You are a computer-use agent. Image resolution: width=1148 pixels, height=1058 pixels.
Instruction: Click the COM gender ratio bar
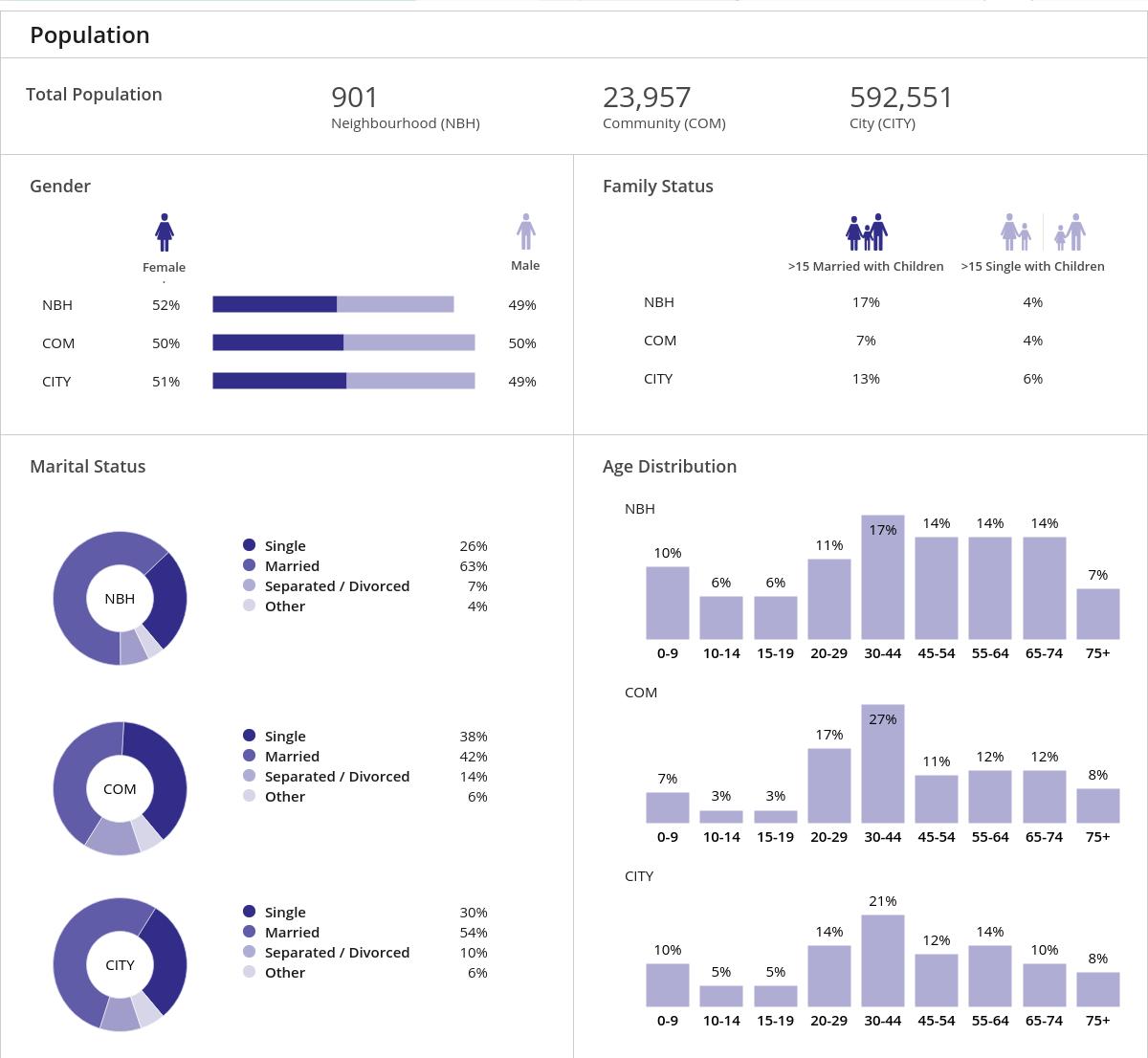pyautogui.click(x=343, y=342)
